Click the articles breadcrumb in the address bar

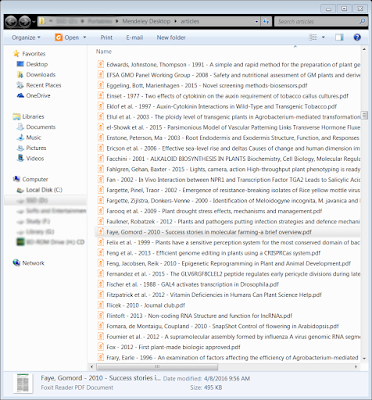(x=190, y=22)
